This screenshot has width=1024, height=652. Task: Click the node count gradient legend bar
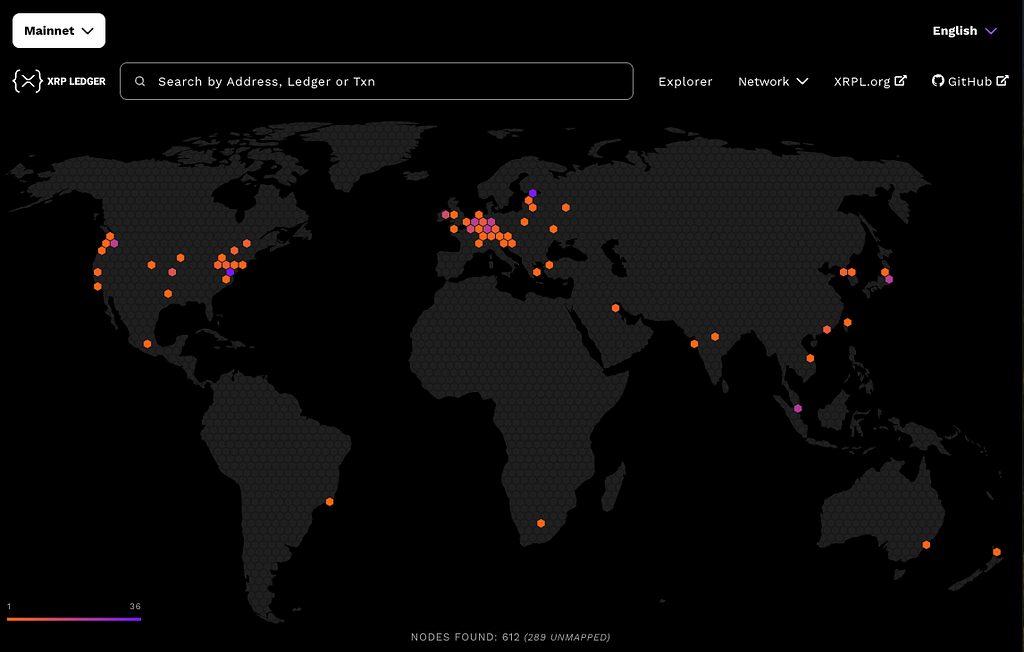point(74,619)
